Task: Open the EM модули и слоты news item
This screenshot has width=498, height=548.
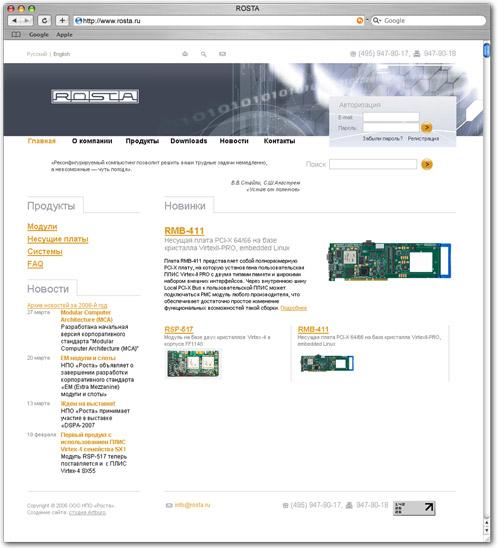Action: click(88, 358)
